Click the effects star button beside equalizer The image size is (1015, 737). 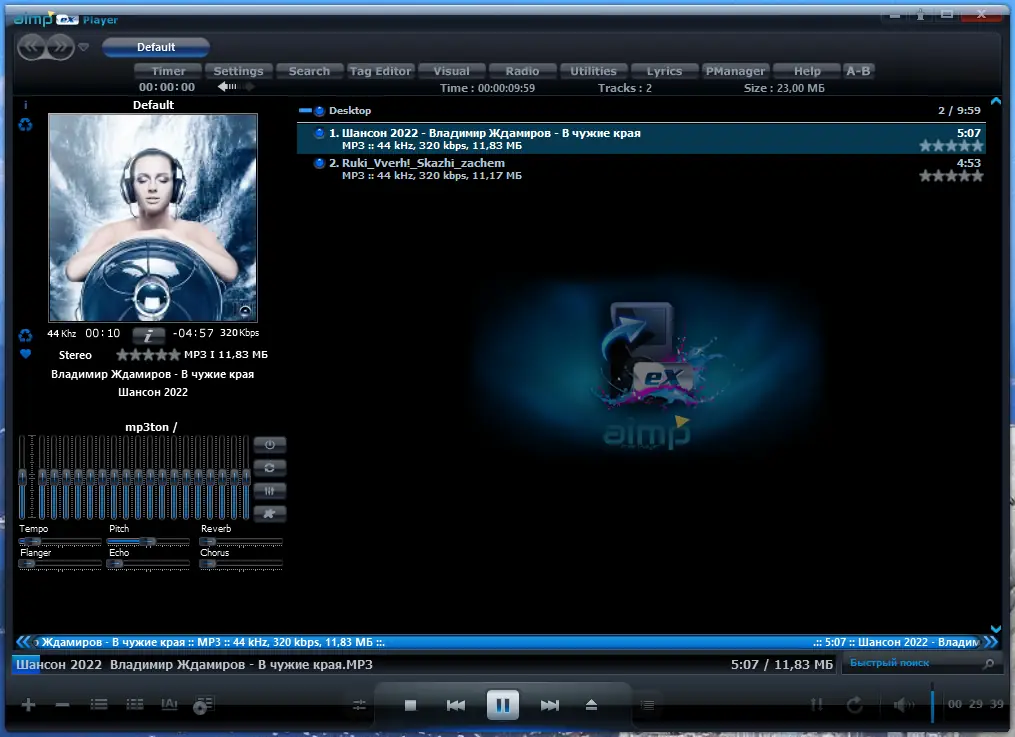click(x=269, y=514)
